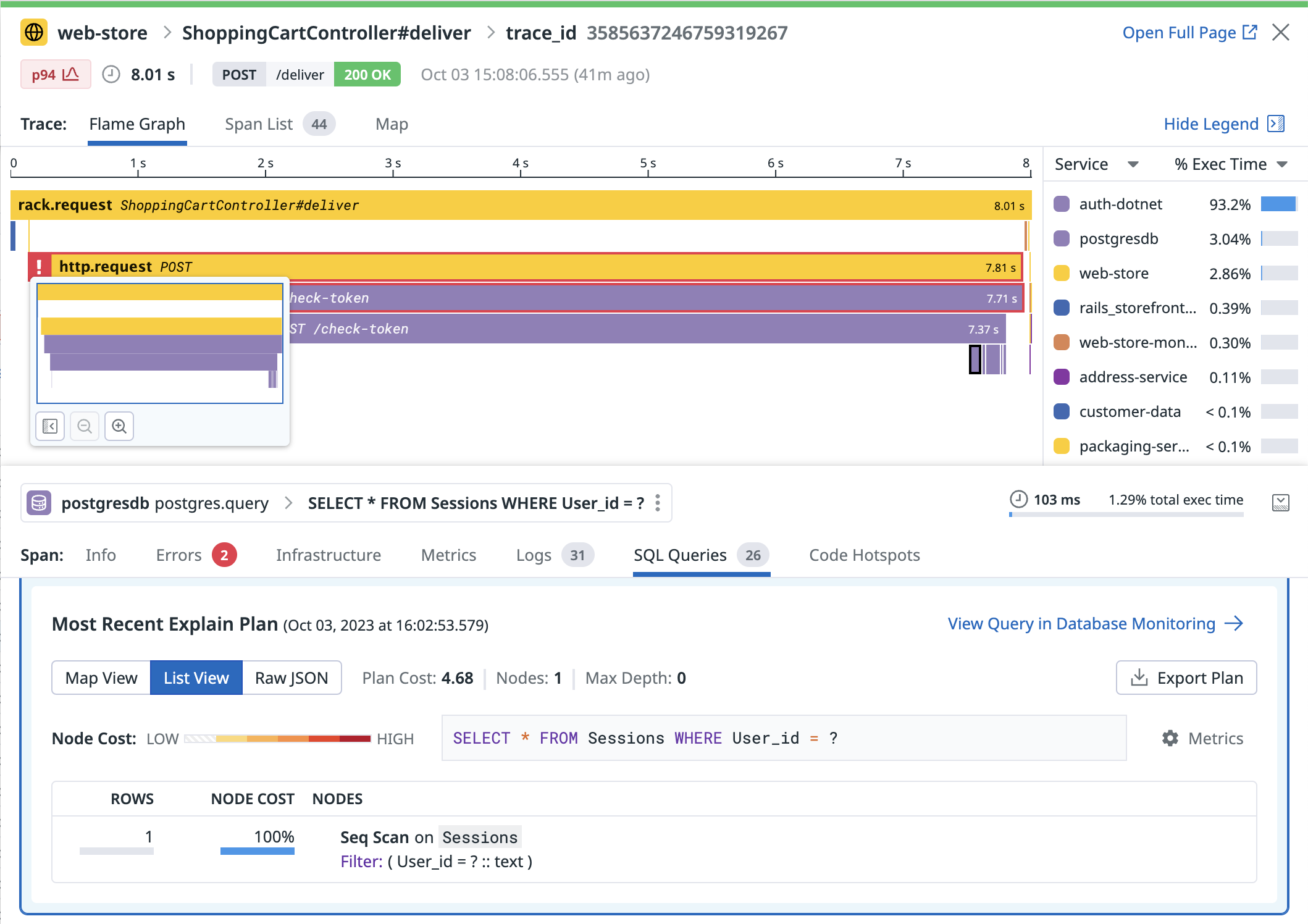Click the web-store globe icon in the breadcrumb
This screenshot has height=924, width=1308.
click(x=34, y=32)
